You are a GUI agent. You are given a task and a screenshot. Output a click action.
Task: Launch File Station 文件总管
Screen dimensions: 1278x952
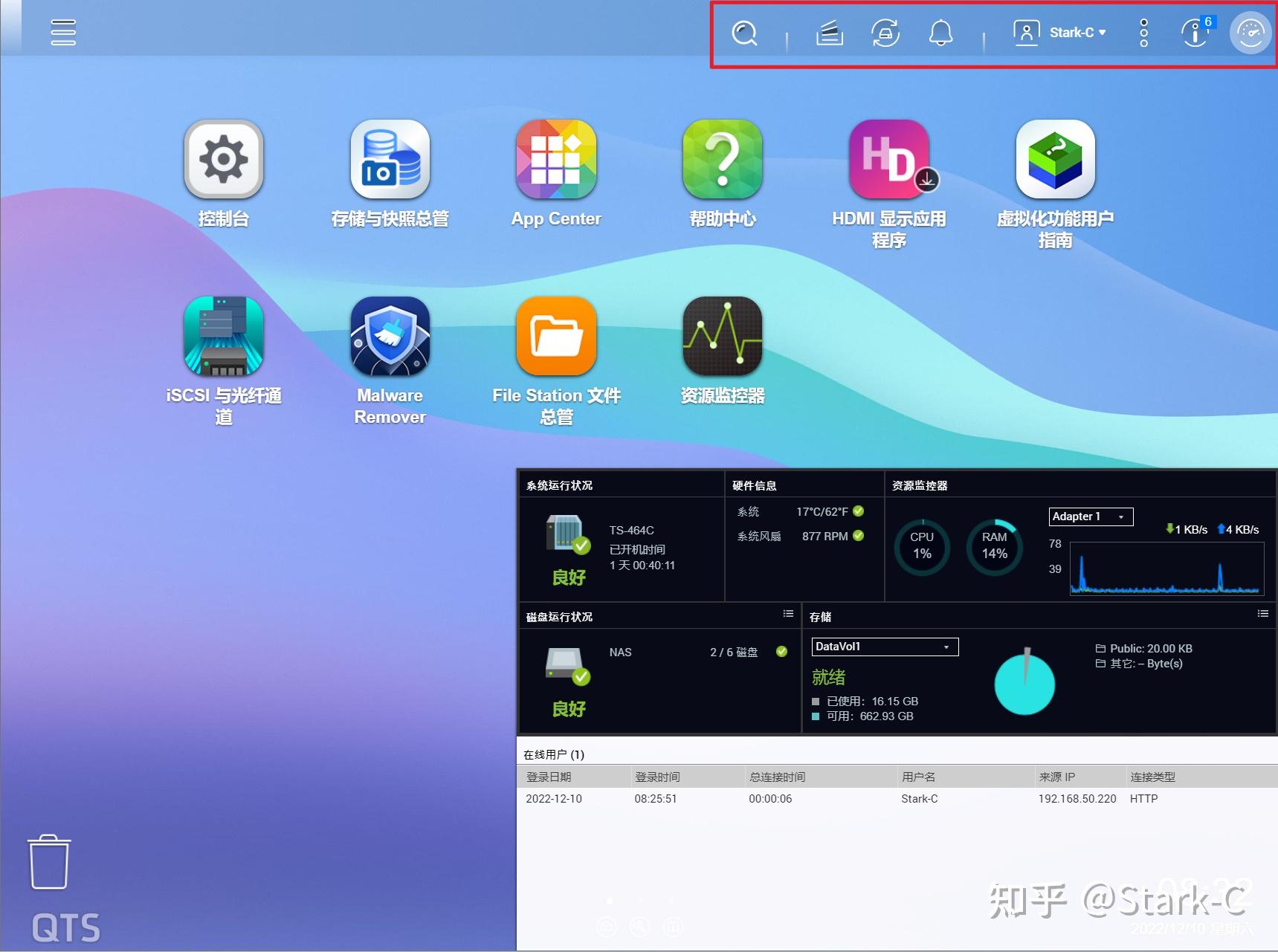(x=555, y=336)
